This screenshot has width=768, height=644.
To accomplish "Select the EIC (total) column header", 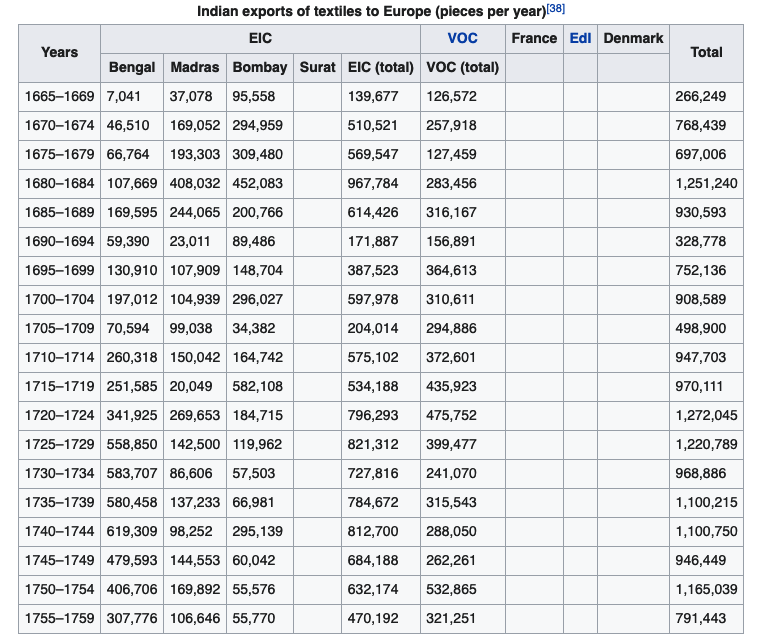I will point(380,67).
